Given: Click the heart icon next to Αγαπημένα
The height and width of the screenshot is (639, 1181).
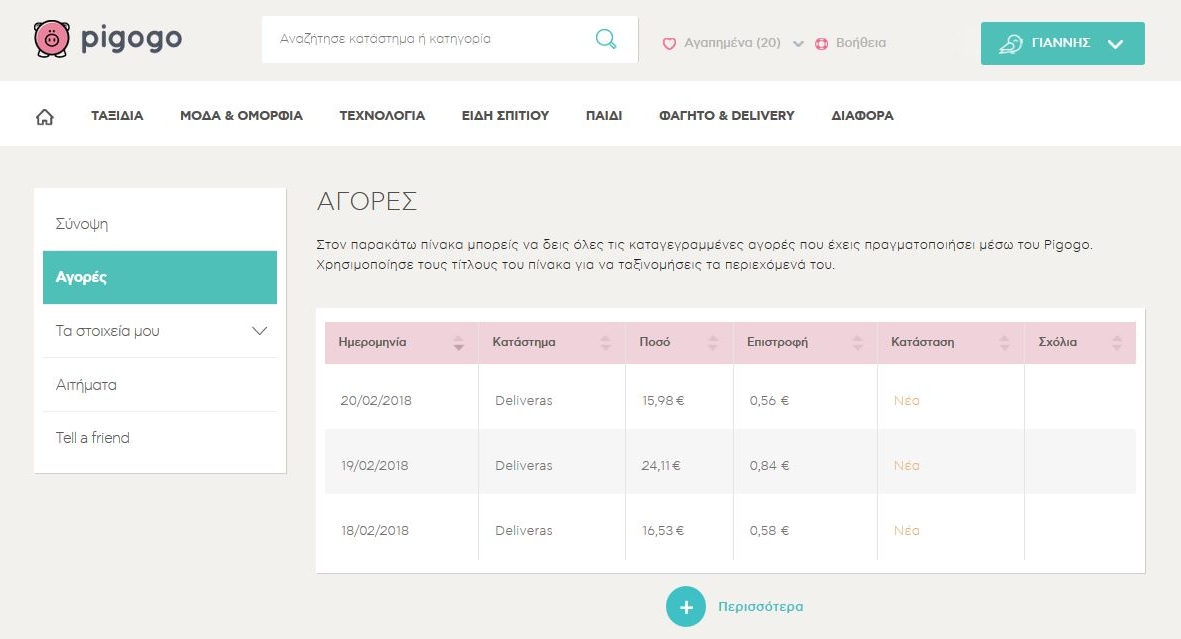Looking at the screenshot, I should (669, 44).
